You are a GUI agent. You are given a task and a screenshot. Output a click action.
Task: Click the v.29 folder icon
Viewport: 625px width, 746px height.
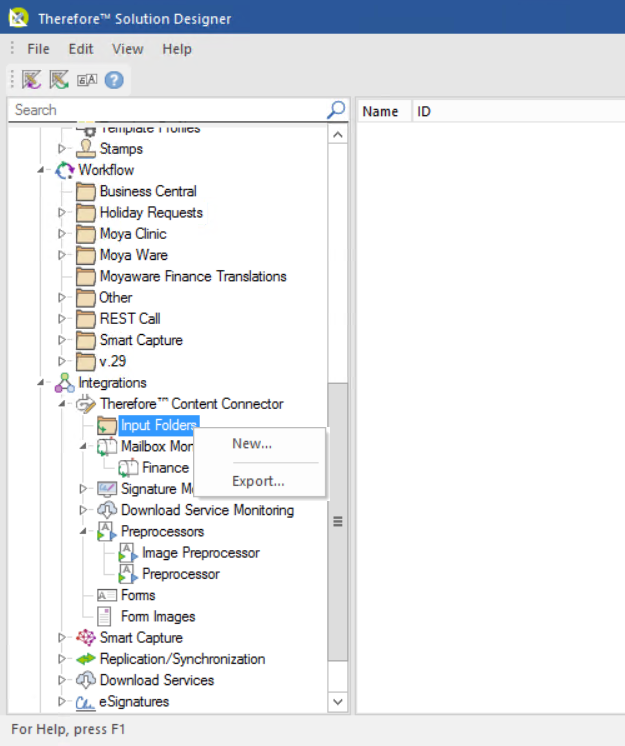[86, 362]
